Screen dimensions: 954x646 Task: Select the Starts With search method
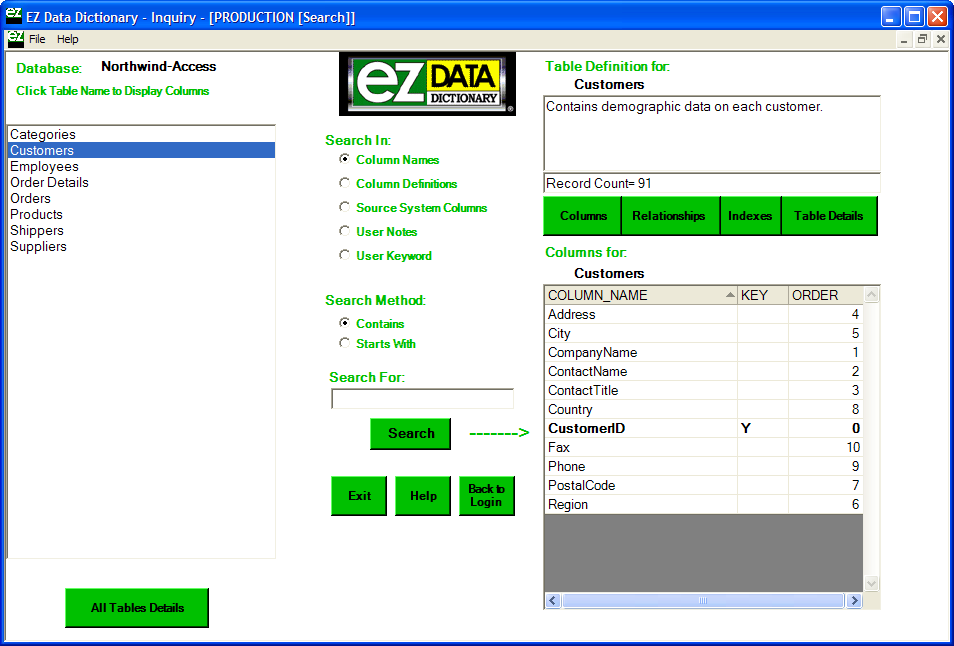[x=345, y=343]
